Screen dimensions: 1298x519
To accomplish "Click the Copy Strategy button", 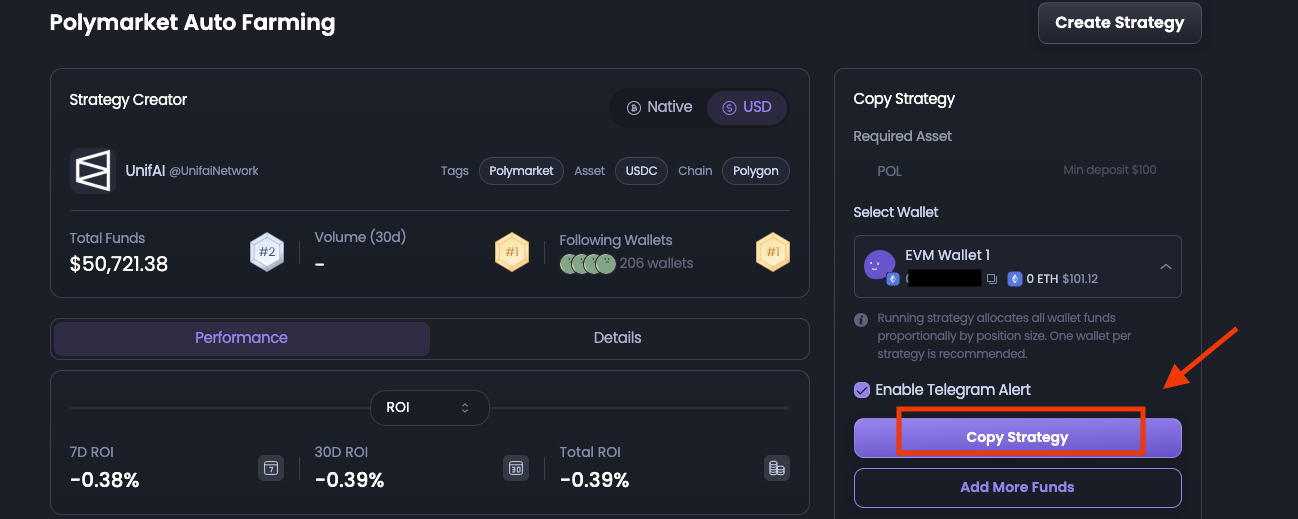I will (x=1017, y=438).
